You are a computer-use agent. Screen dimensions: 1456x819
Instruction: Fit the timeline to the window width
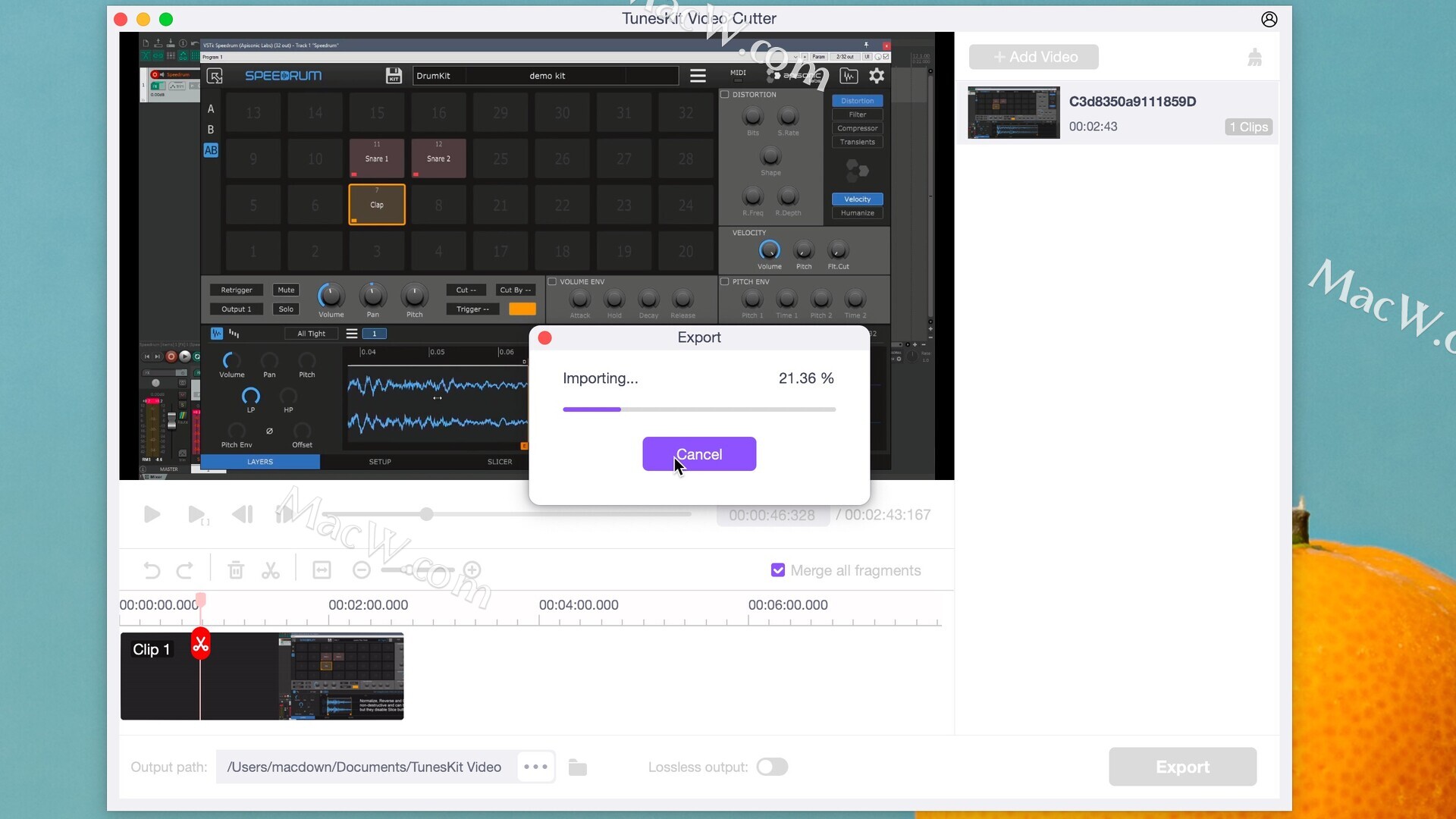322,570
